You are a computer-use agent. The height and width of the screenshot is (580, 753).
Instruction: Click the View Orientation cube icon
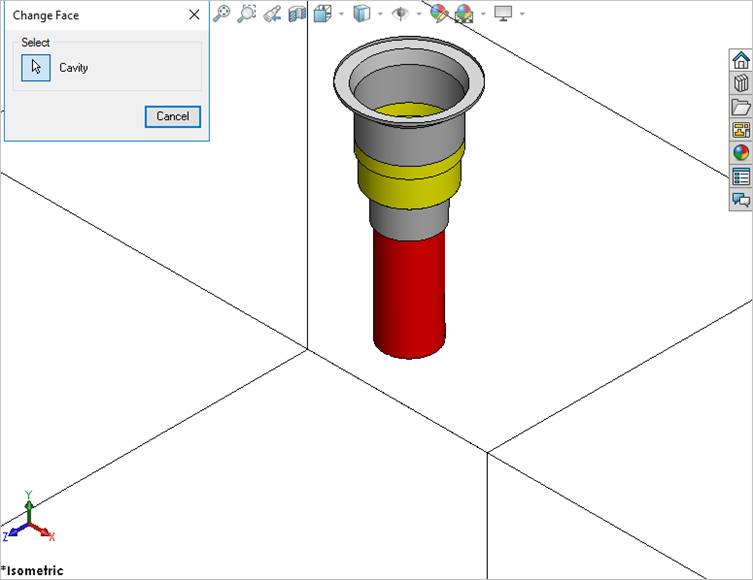pos(323,13)
